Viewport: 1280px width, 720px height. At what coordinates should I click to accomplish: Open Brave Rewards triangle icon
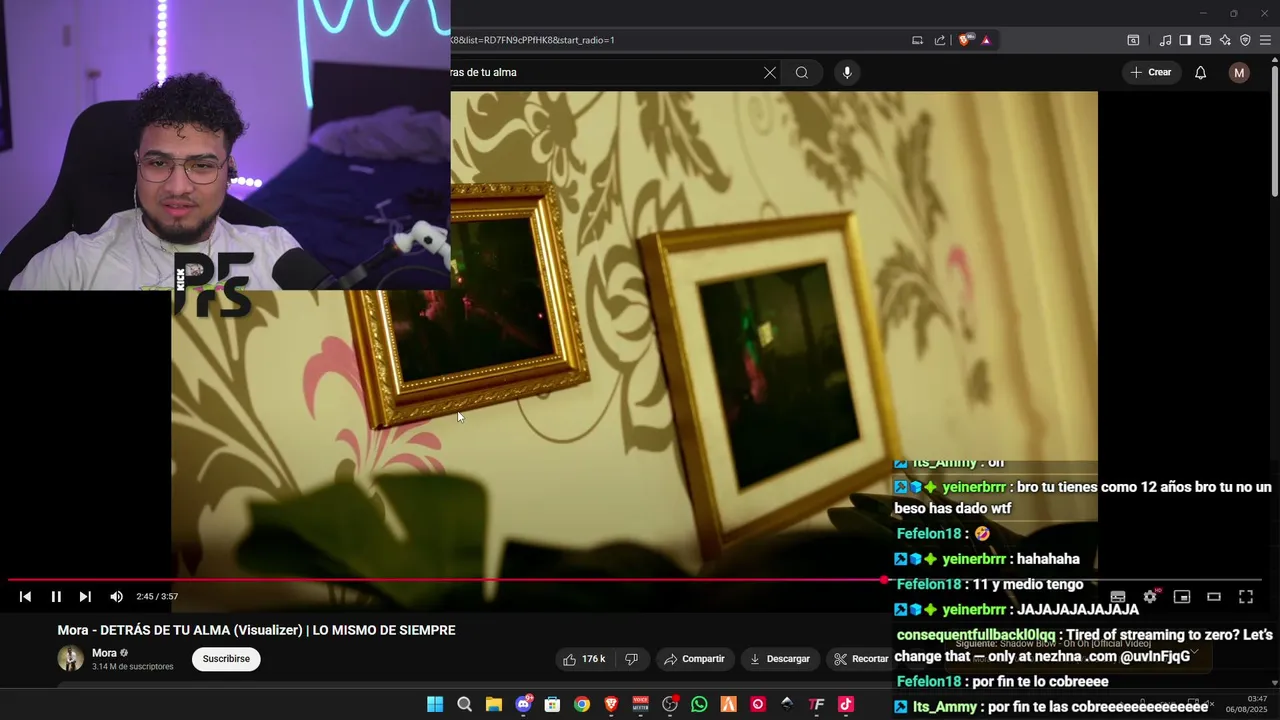[x=986, y=40]
